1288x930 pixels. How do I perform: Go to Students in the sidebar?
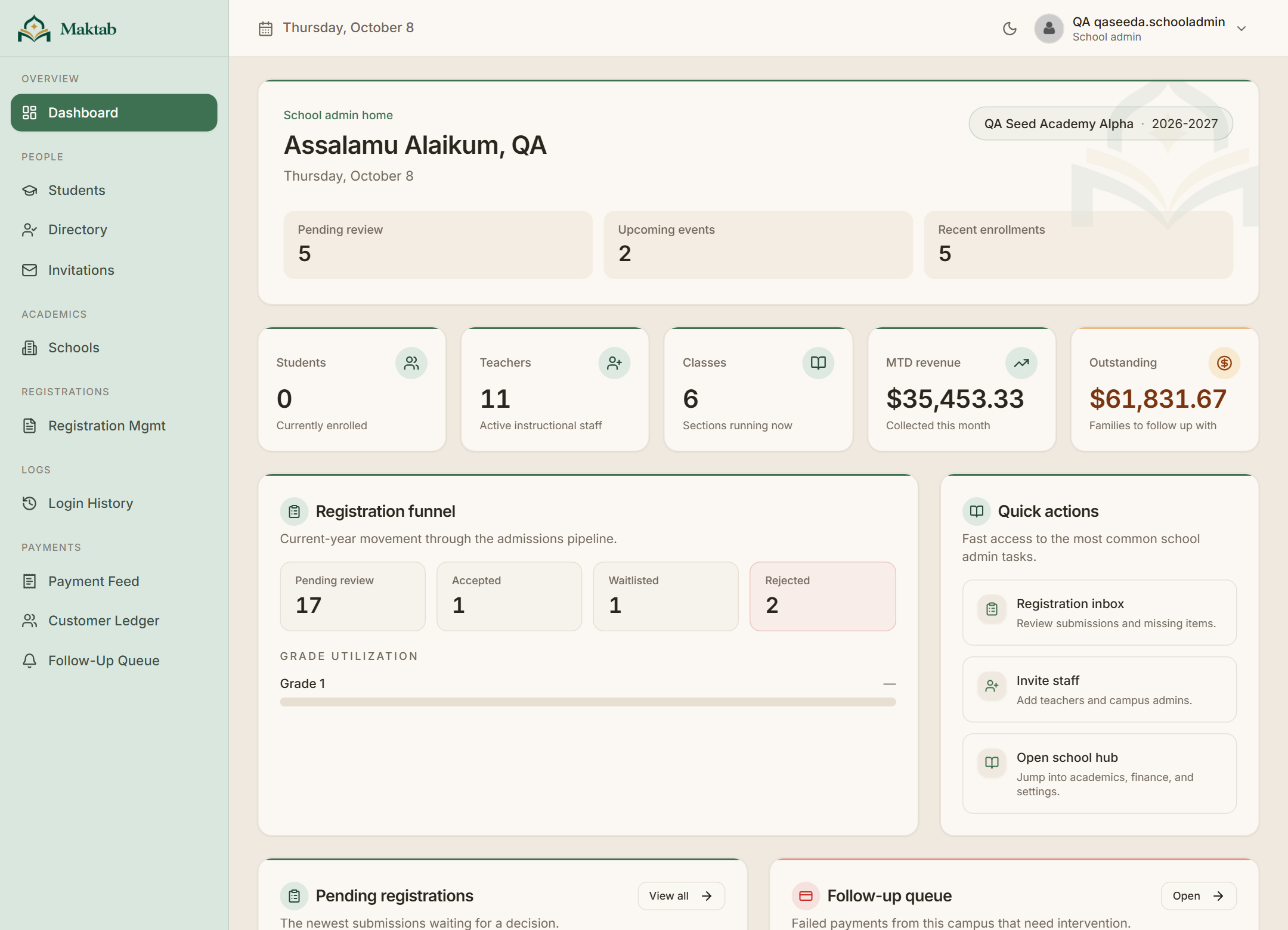point(114,190)
